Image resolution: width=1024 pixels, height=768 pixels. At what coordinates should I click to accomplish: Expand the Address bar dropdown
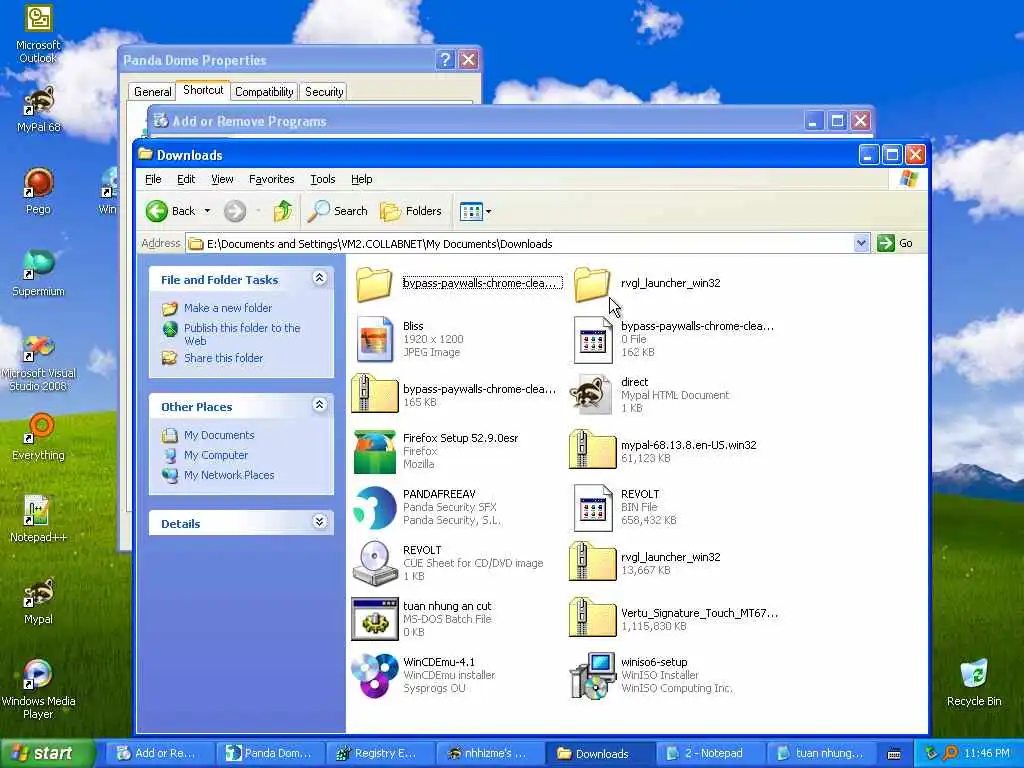pos(861,244)
